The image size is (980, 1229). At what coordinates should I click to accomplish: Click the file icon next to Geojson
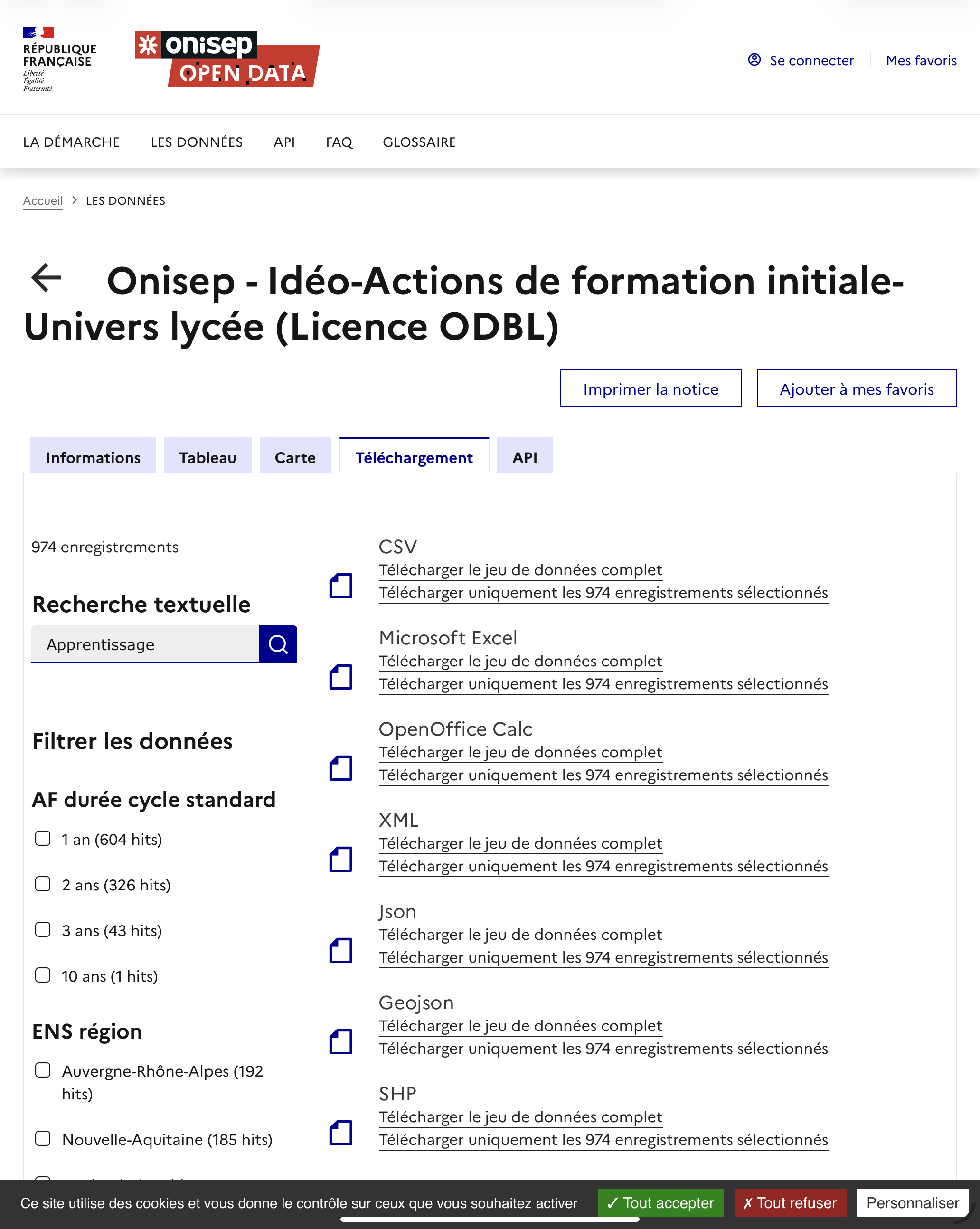340,1041
